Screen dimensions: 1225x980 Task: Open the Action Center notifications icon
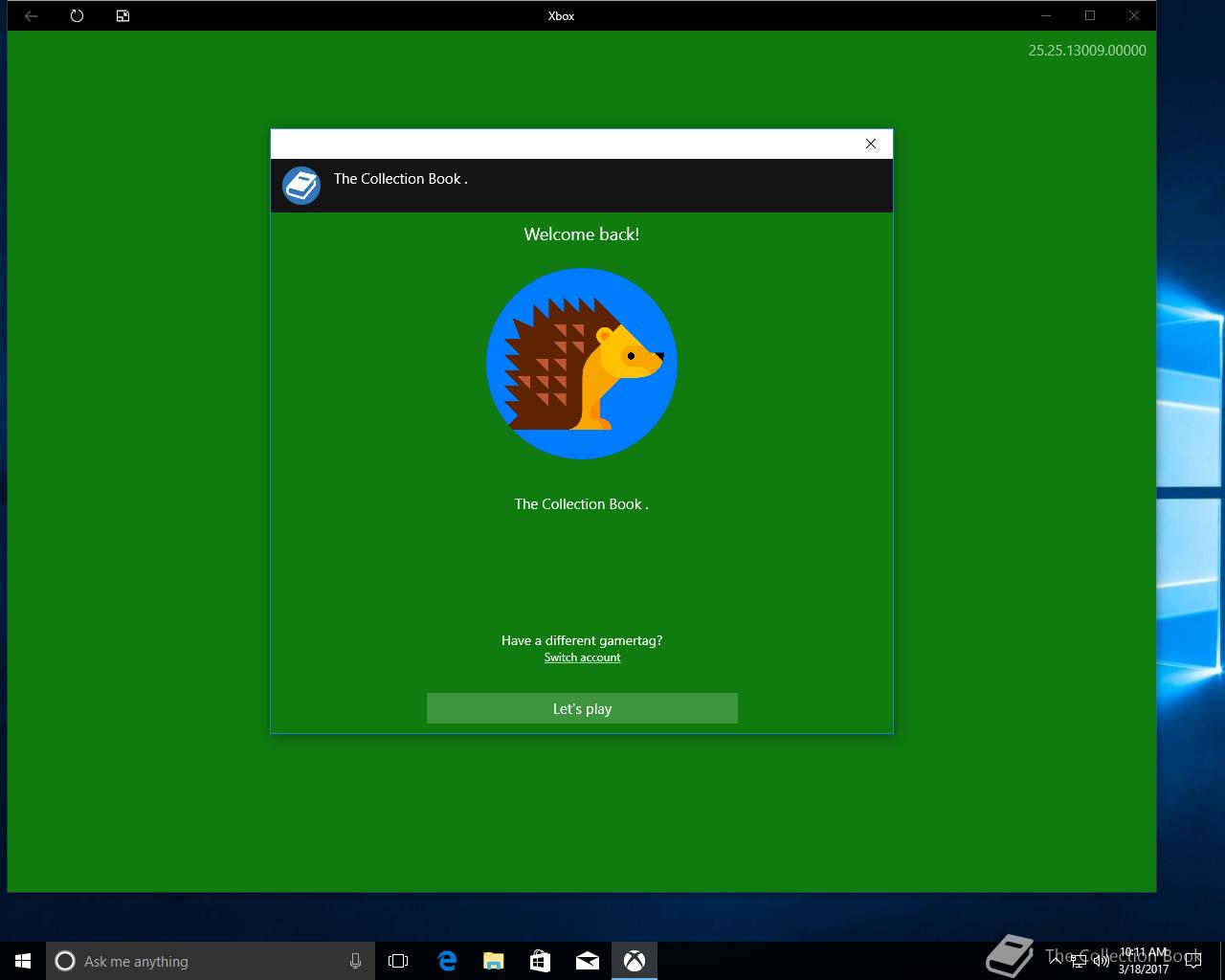(x=1192, y=961)
